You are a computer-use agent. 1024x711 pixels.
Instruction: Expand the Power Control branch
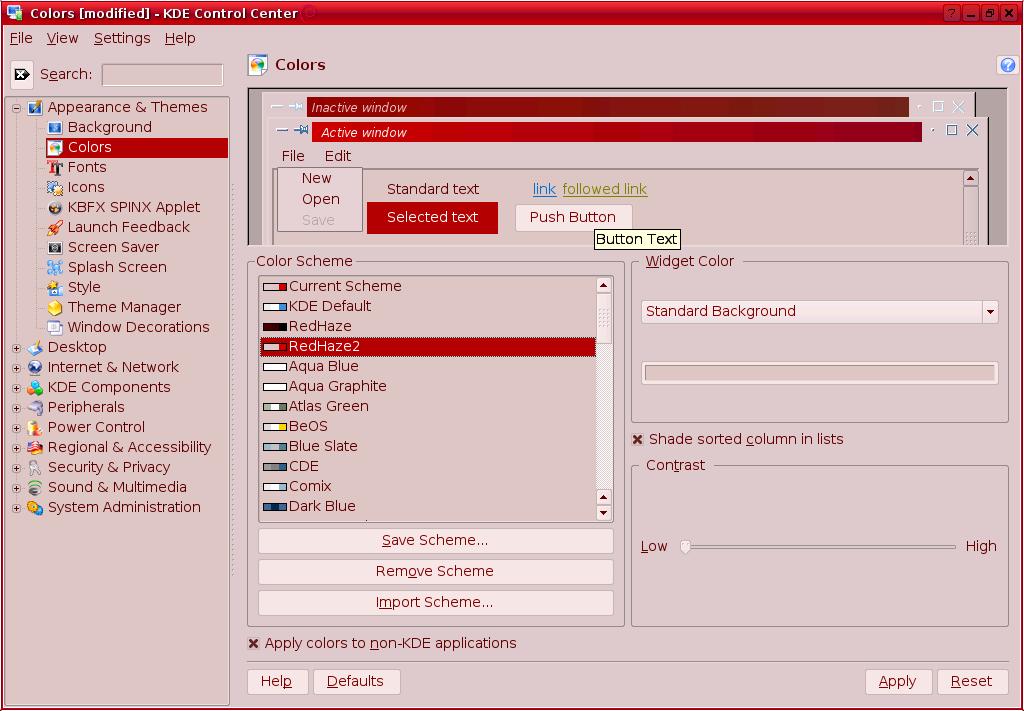16,428
